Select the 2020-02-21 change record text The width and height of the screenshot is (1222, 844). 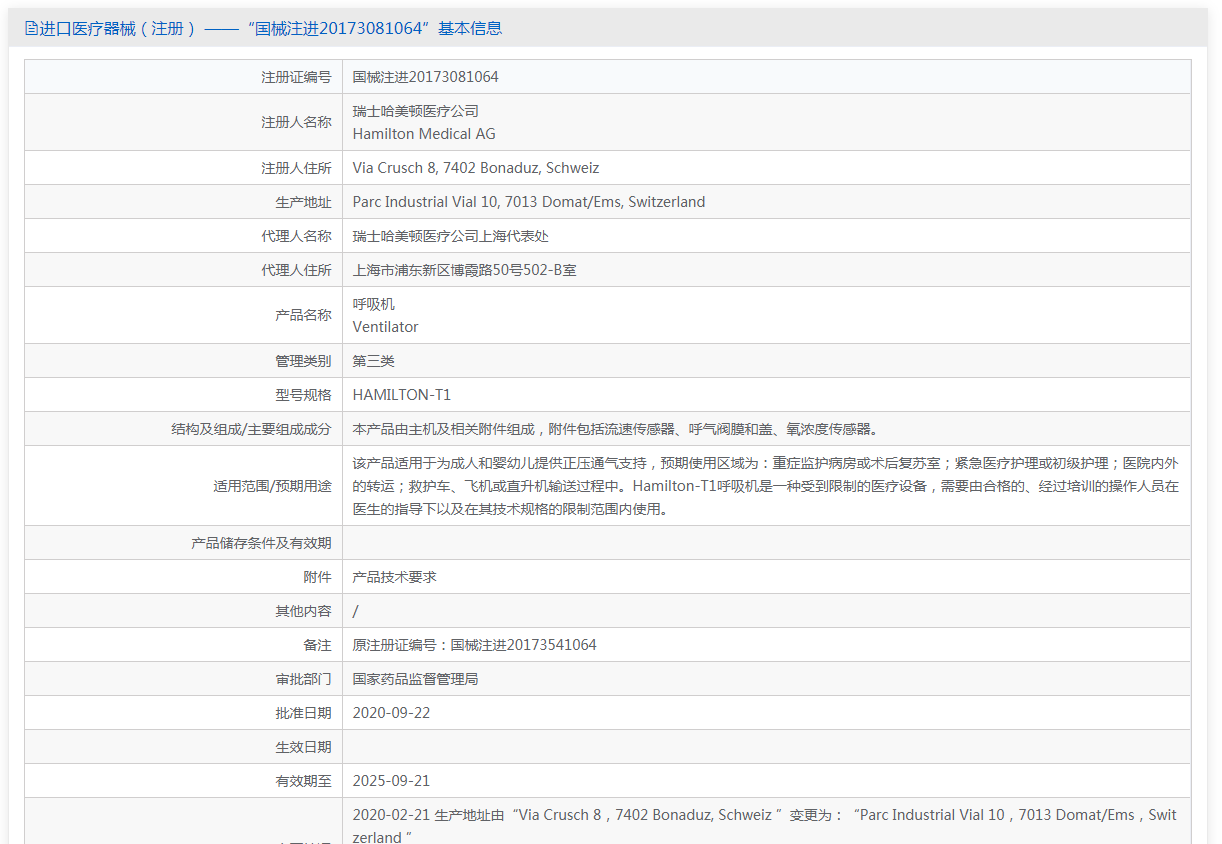tap(765, 826)
